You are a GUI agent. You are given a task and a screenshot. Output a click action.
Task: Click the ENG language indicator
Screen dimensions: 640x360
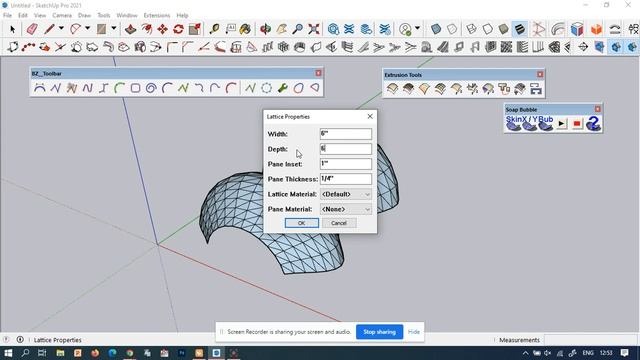click(x=588, y=353)
